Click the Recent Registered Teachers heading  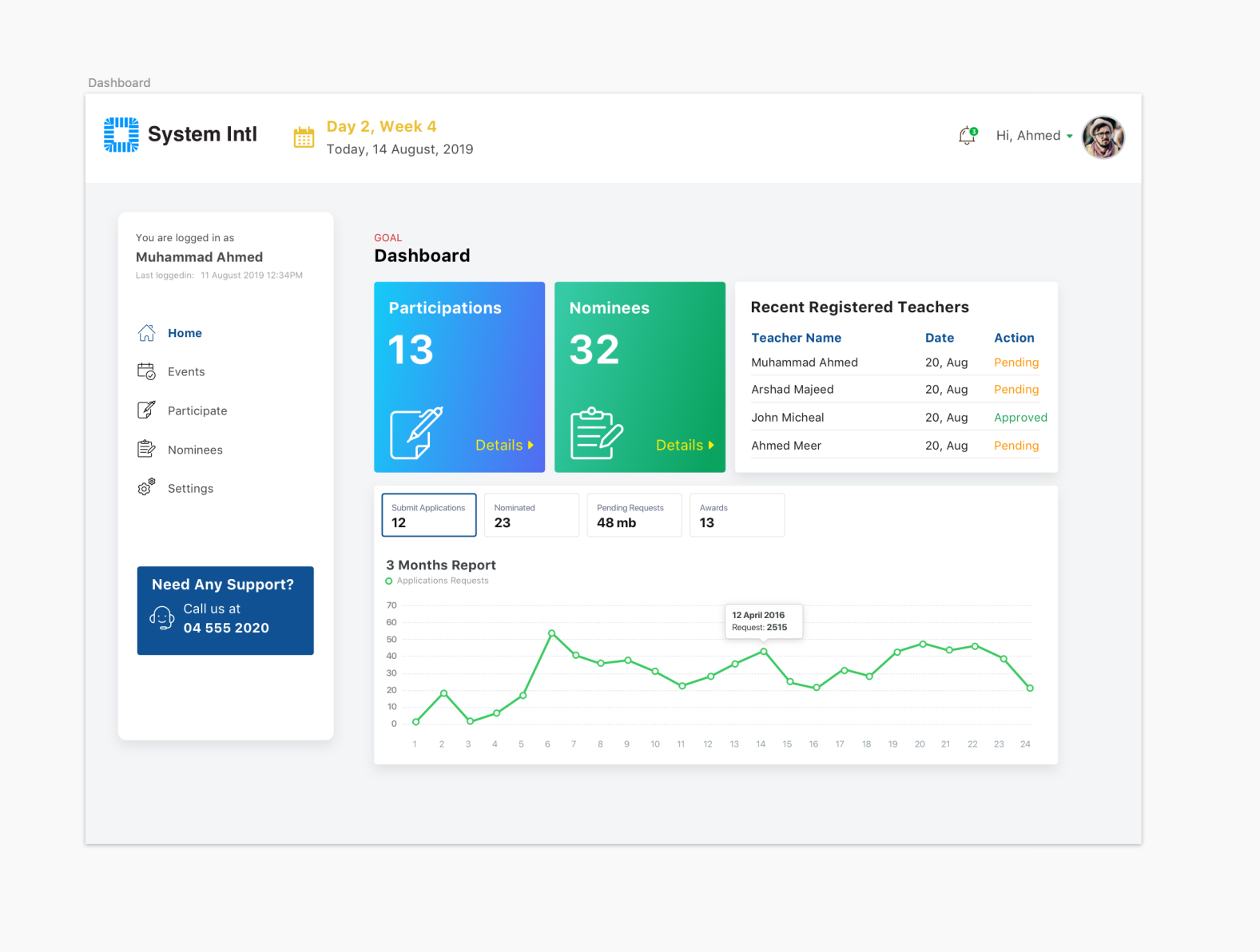[x=860, y=307]
